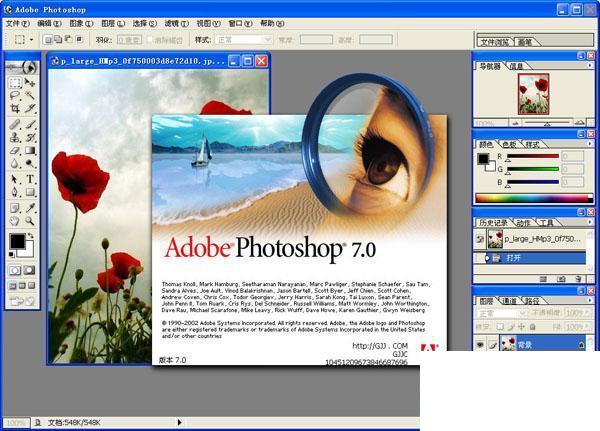Select the Notes tool
The height and width of the screenshot is (431, 600).
pyautogui.click(x=15, y=208)
